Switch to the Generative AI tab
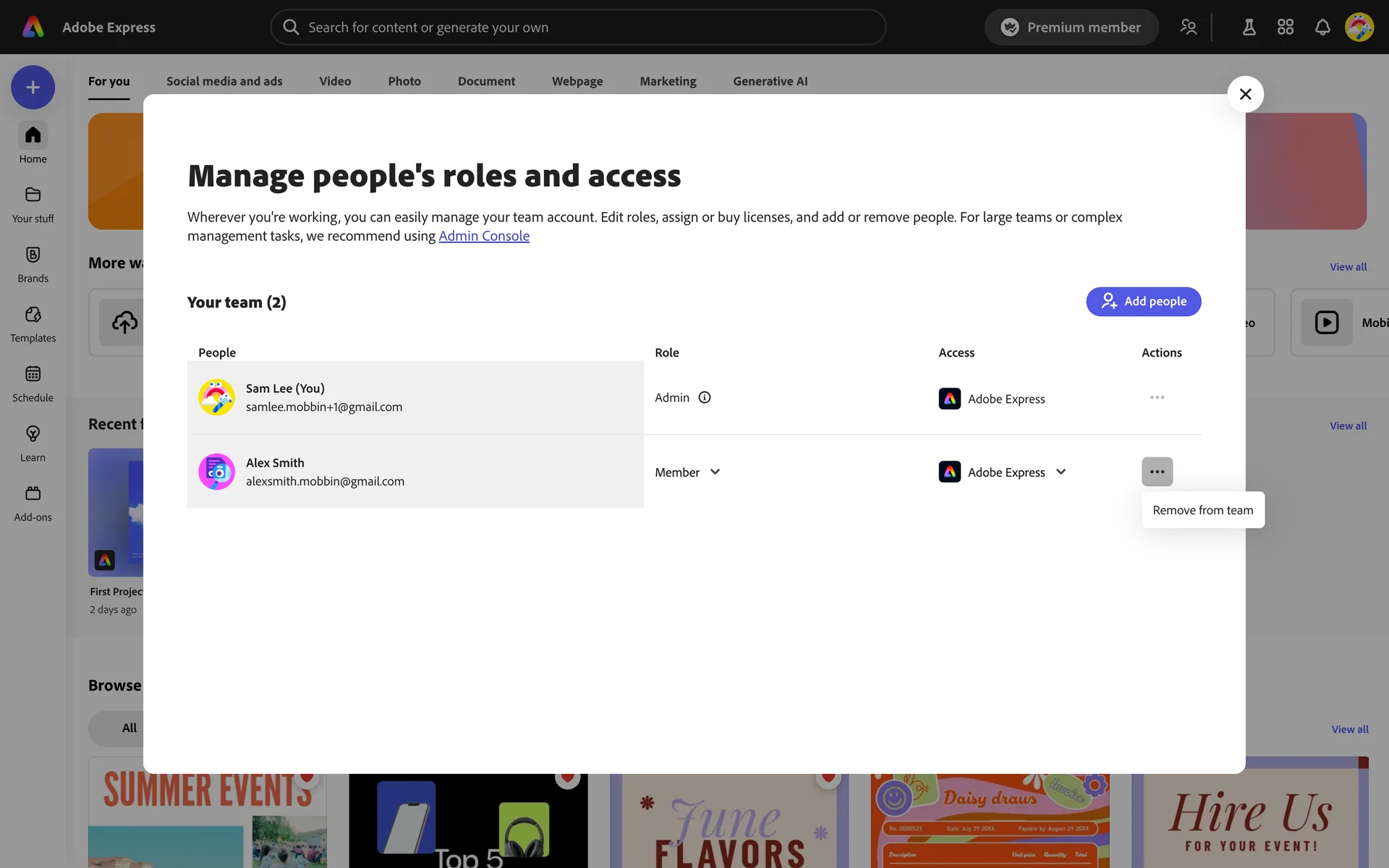 click(770, 81)
